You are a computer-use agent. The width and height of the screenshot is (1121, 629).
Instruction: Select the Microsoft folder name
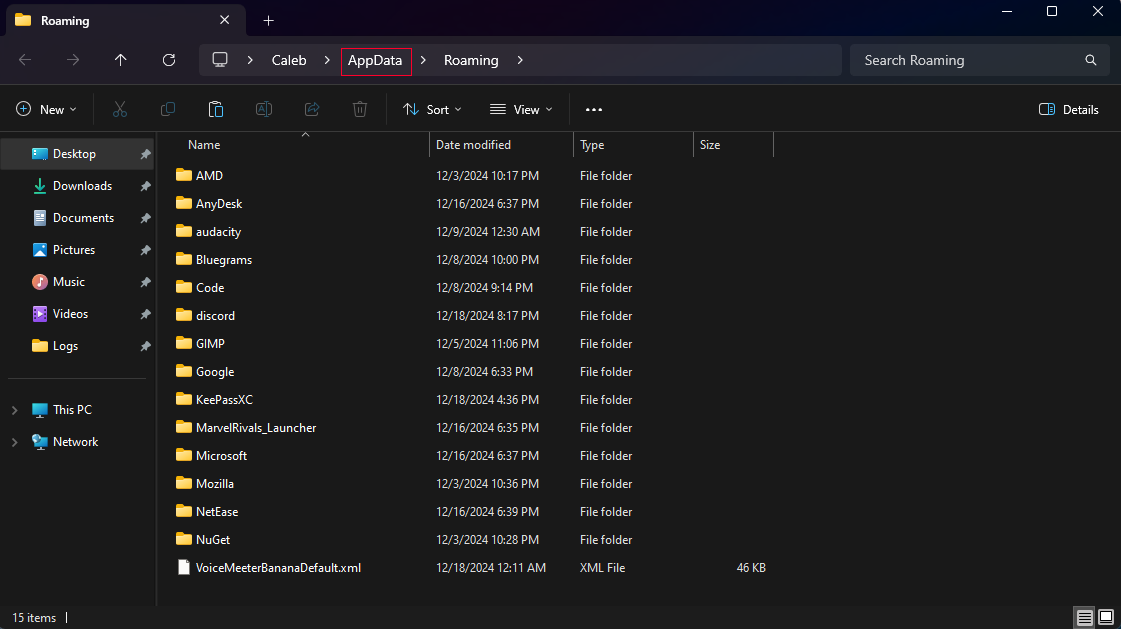pos(222,455)
